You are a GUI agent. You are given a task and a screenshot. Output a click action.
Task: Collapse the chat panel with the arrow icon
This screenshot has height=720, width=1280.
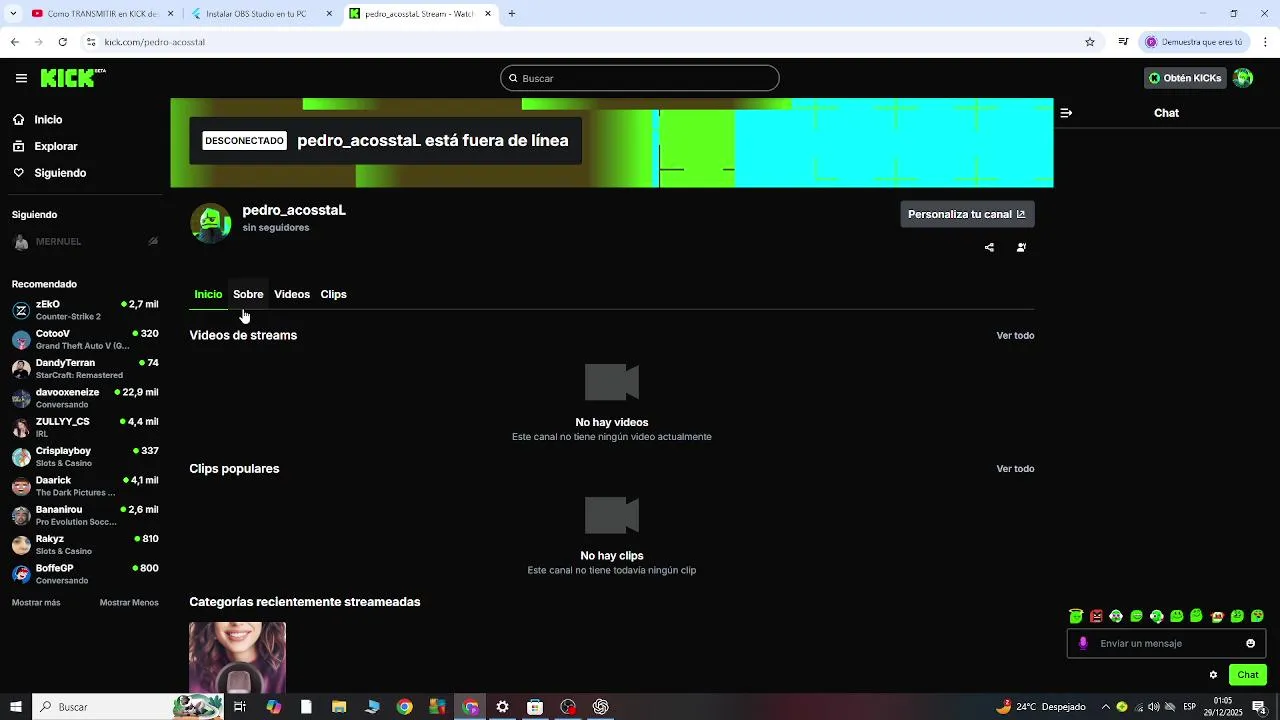point(1066,113)
